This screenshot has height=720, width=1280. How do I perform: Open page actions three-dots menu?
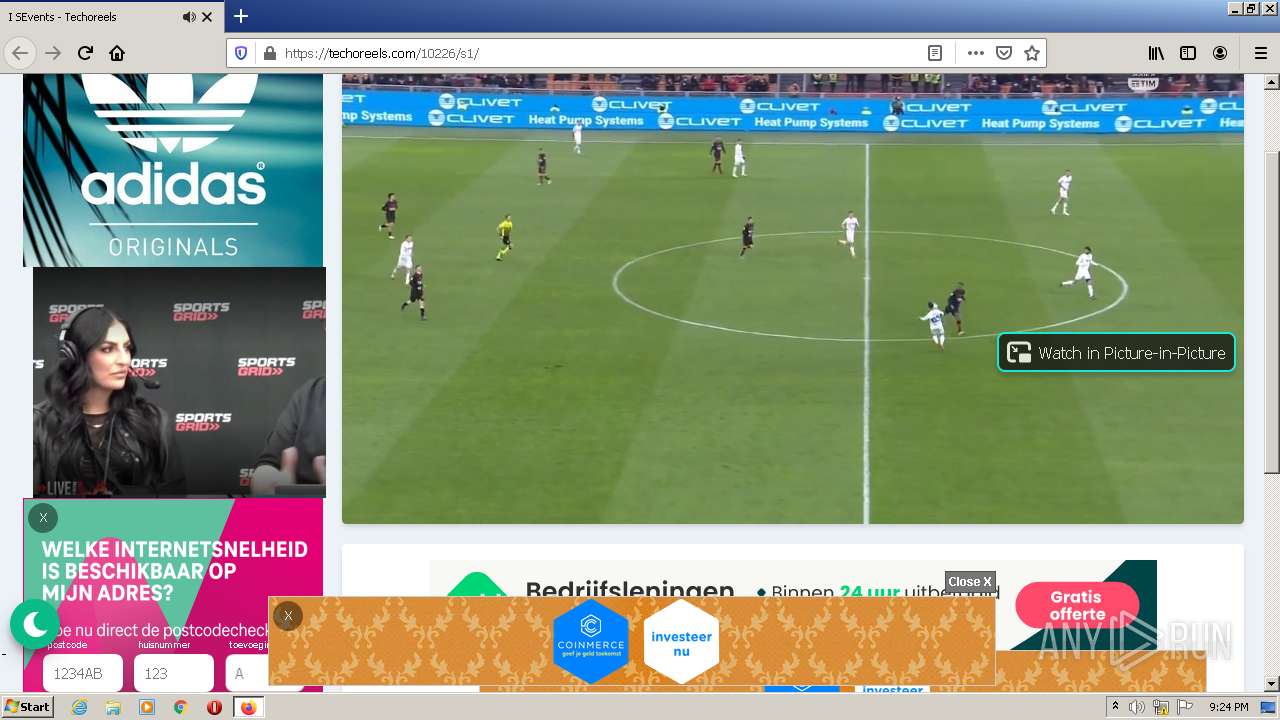[x=976, y=53]
